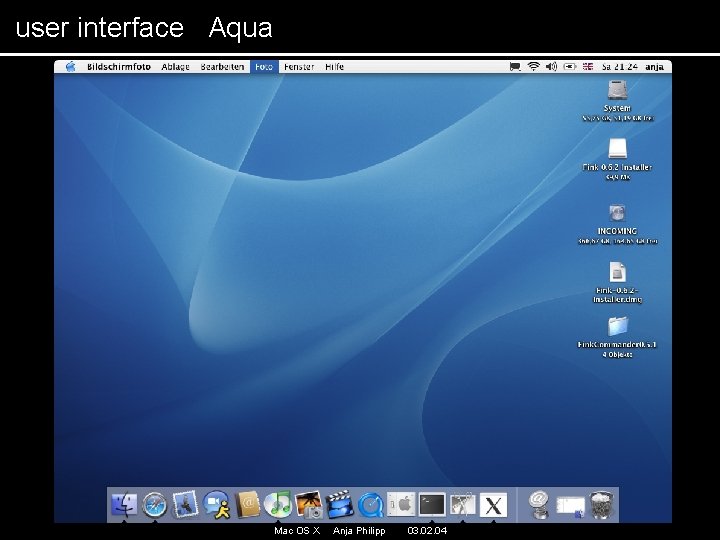Viewport: 720px width, 540px height.
Task: Open the Apple menu
Action: pyautogui.click(x=71, y=67)
